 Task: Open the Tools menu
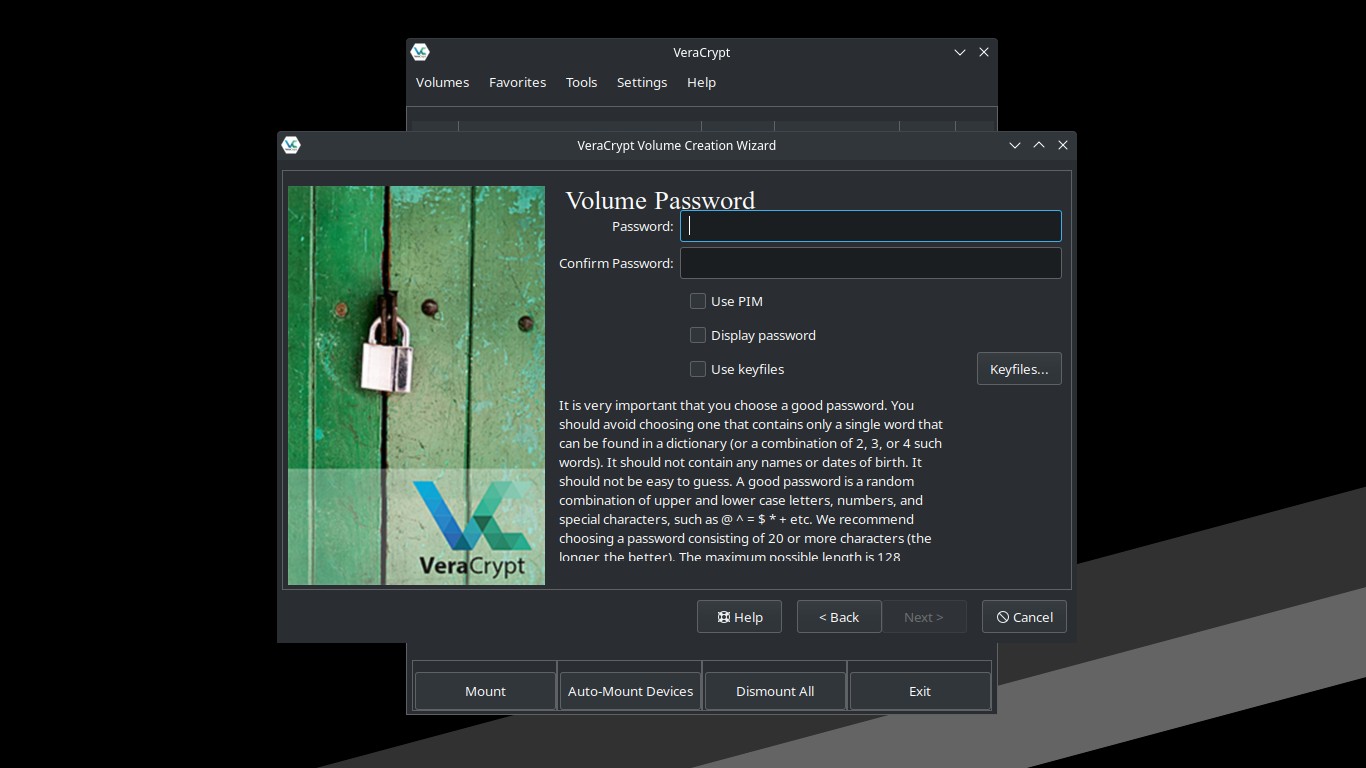pos(581,82)
